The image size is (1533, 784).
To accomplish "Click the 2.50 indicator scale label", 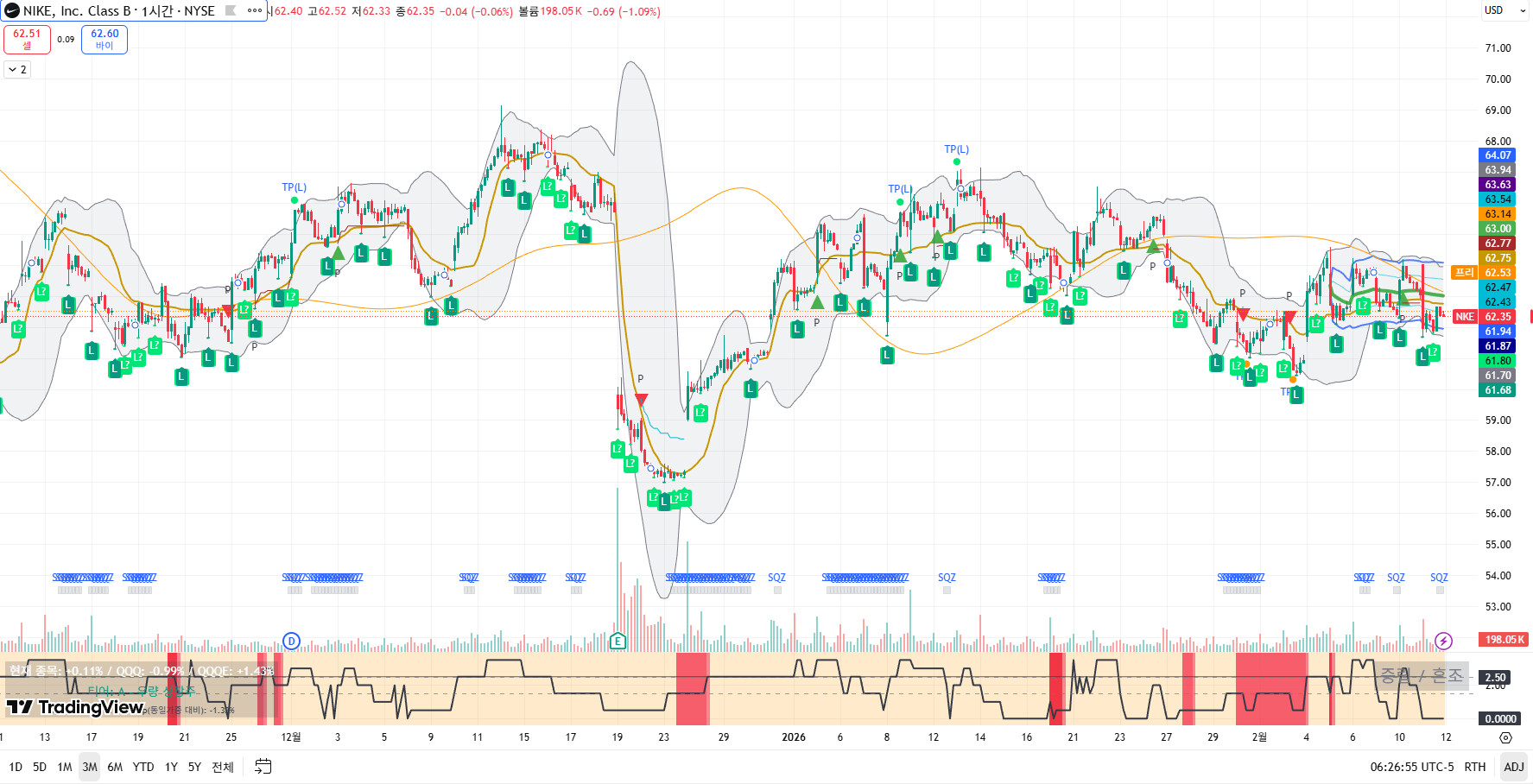I will click(x=1496, y=677).
